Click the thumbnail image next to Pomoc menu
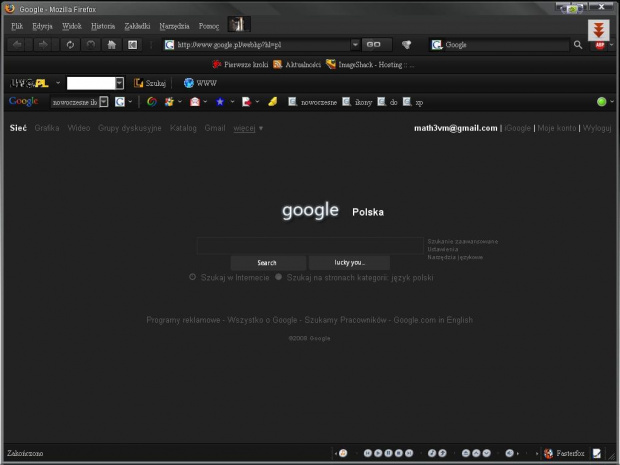620x465 pixels. [x=239, y=25]
